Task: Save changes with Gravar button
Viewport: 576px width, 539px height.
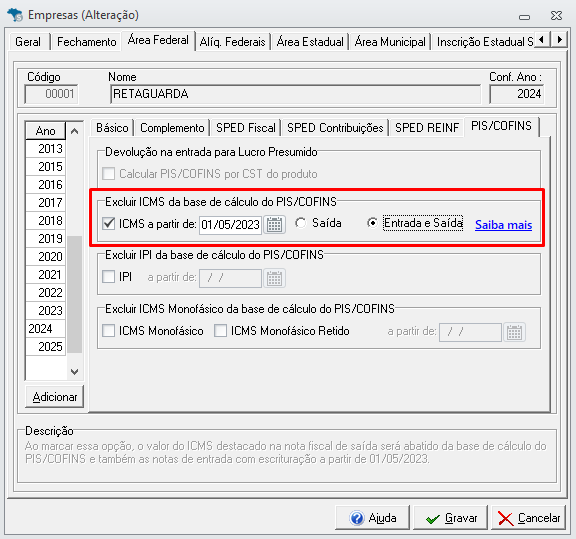Action: pyautogui.click(x=450, y=518)
